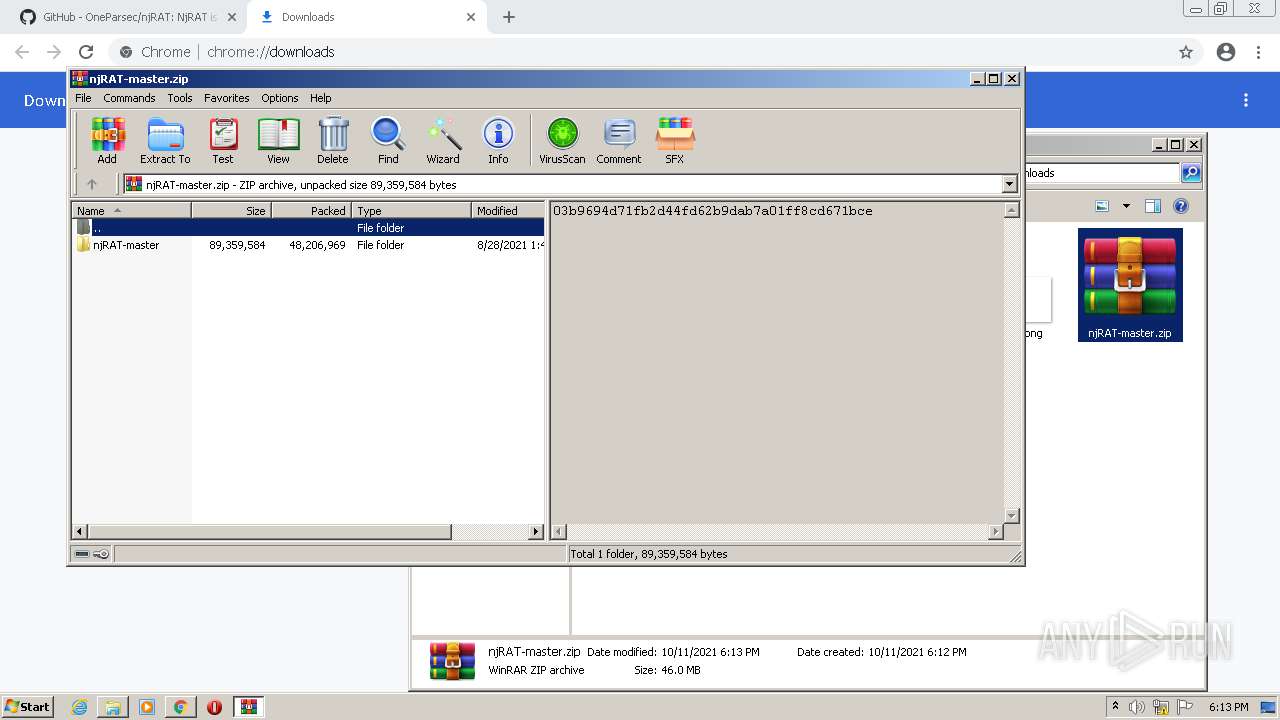Run VirusScan on the archive

[x=562, y=140]
